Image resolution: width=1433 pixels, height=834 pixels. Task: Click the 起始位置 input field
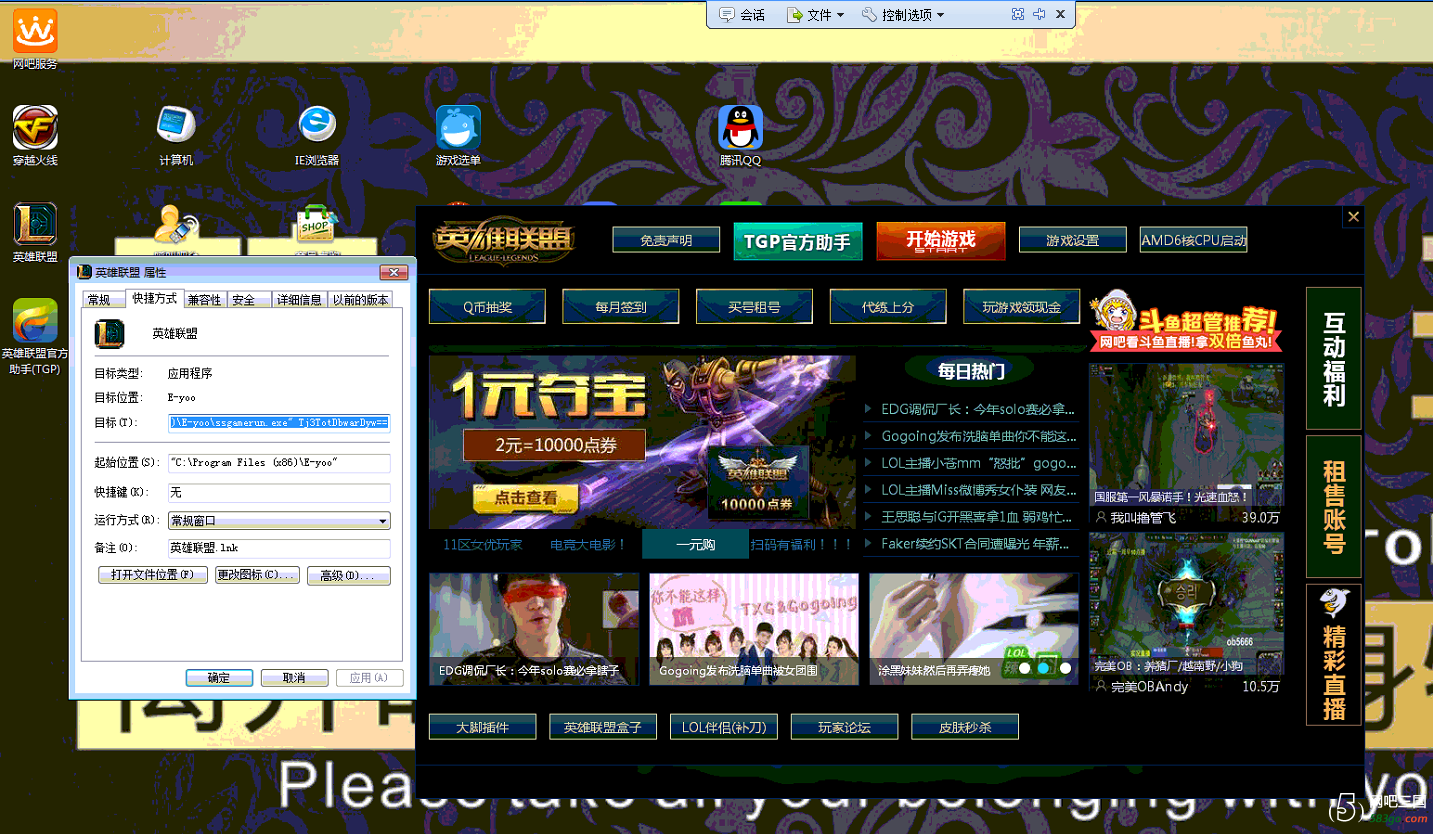[x=279, y=463]
